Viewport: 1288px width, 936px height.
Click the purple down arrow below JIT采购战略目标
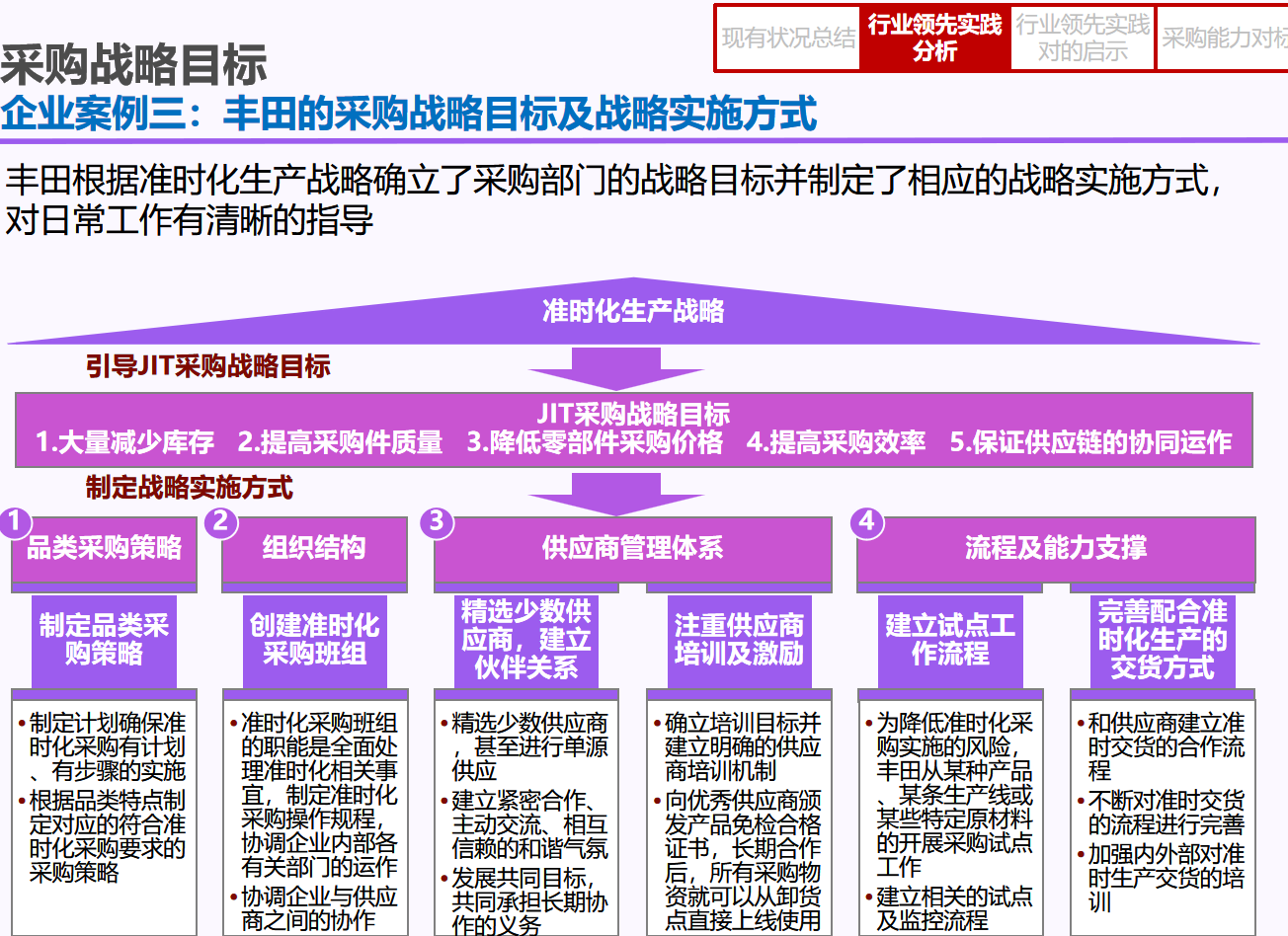pyautogui.click(x=615, y=493)
